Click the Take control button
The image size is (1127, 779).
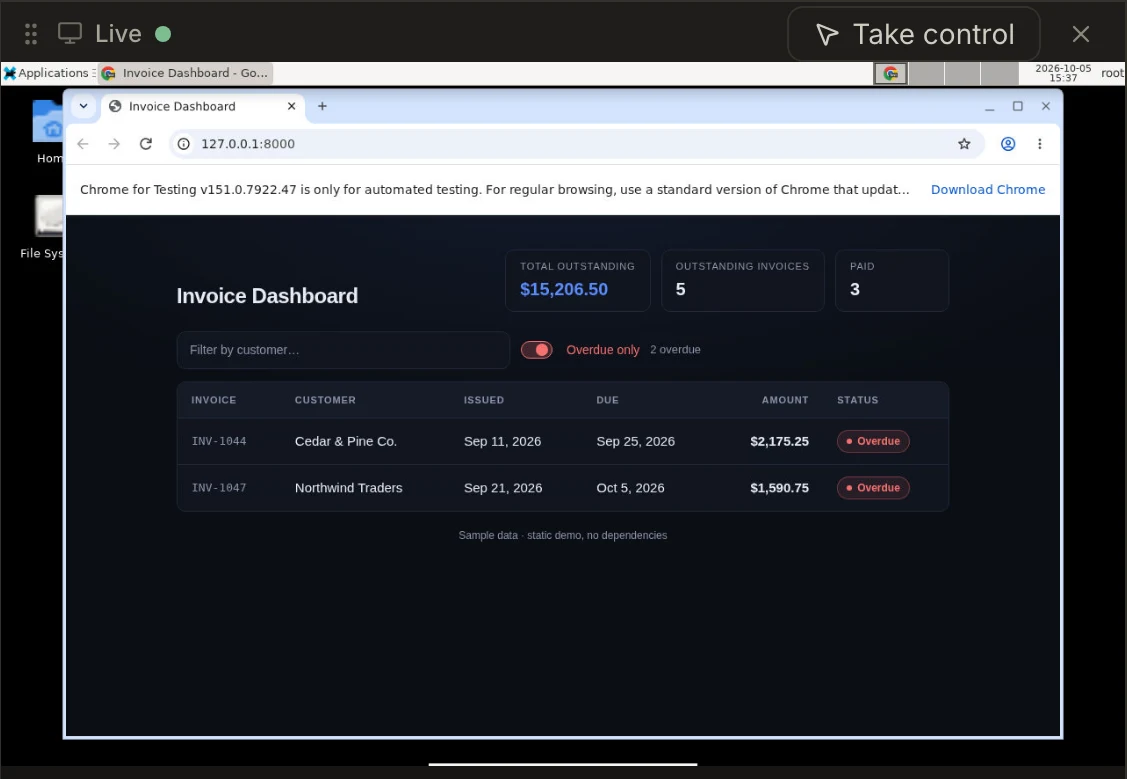point(914,34)
